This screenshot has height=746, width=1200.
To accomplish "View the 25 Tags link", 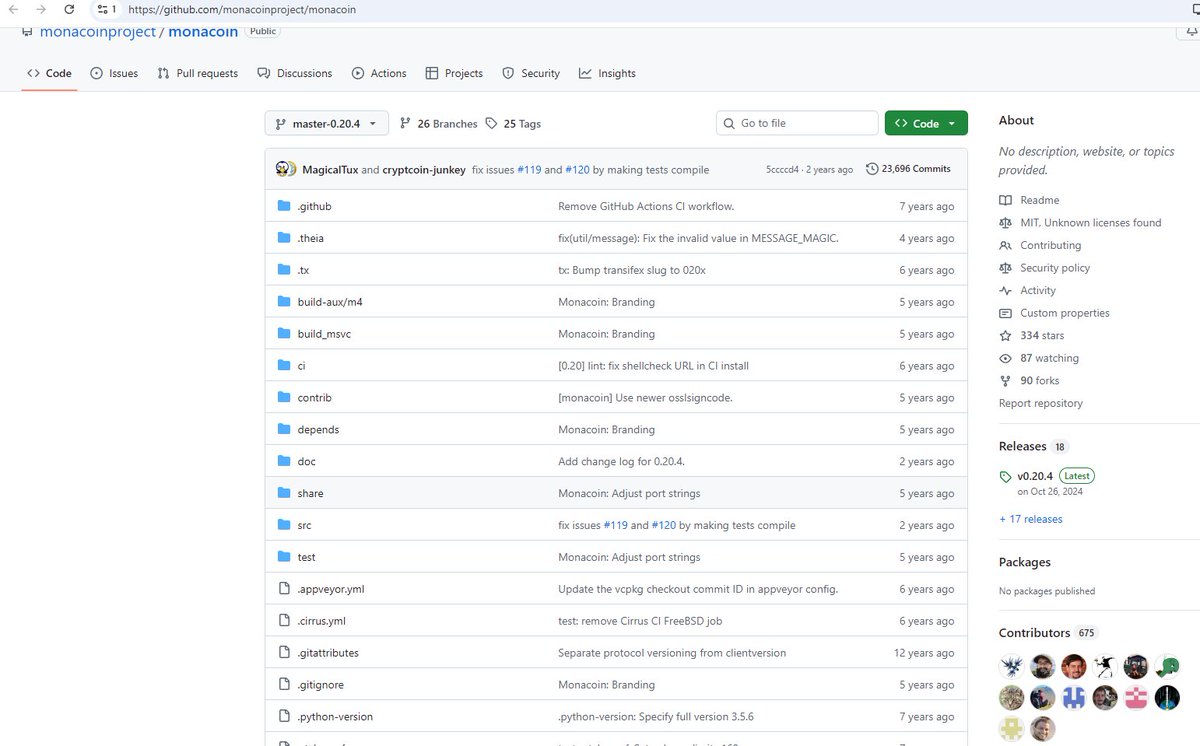I will pos(513,124).
